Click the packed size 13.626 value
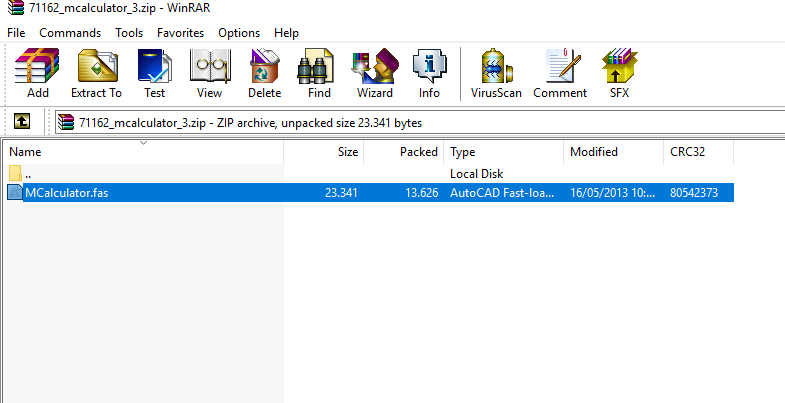 pyautogui.click(x=422, y=193)
